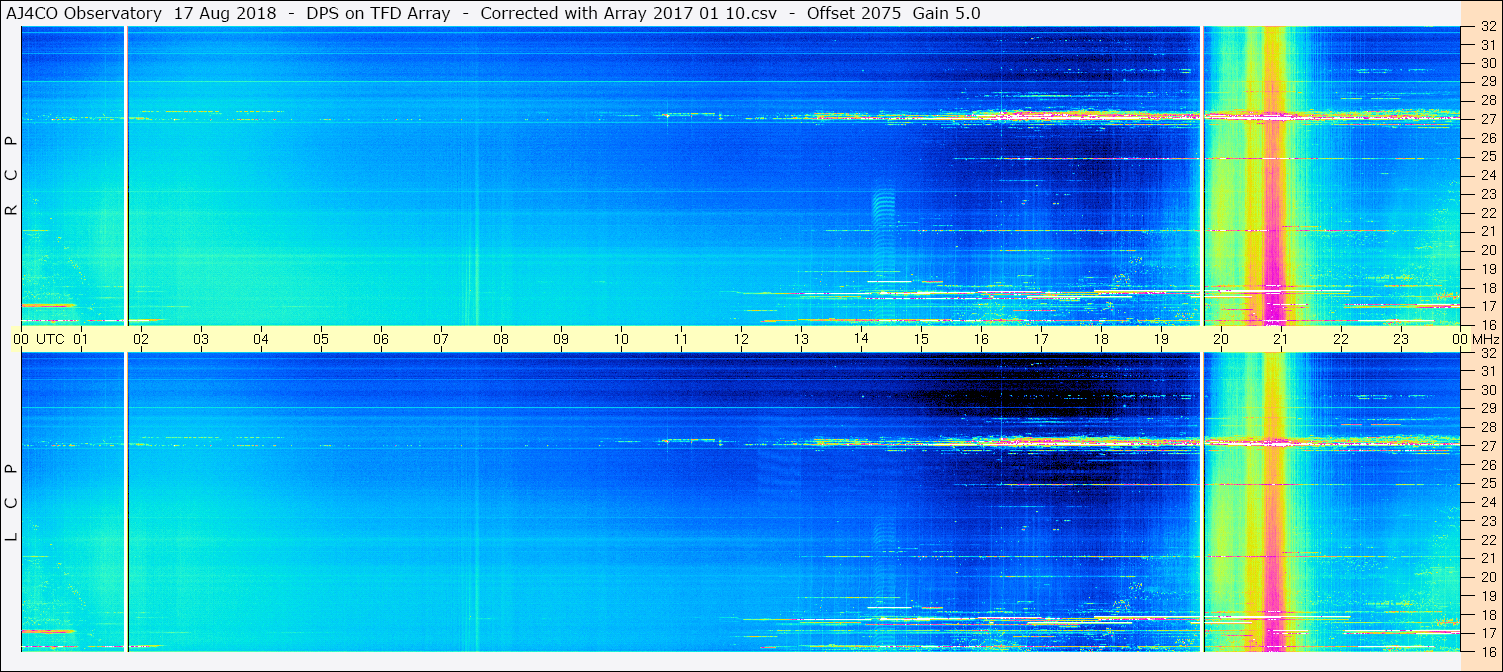Click the 14 hour tick label
The width and height of the screenshot is (1503, 672).
tap(861, 339)
